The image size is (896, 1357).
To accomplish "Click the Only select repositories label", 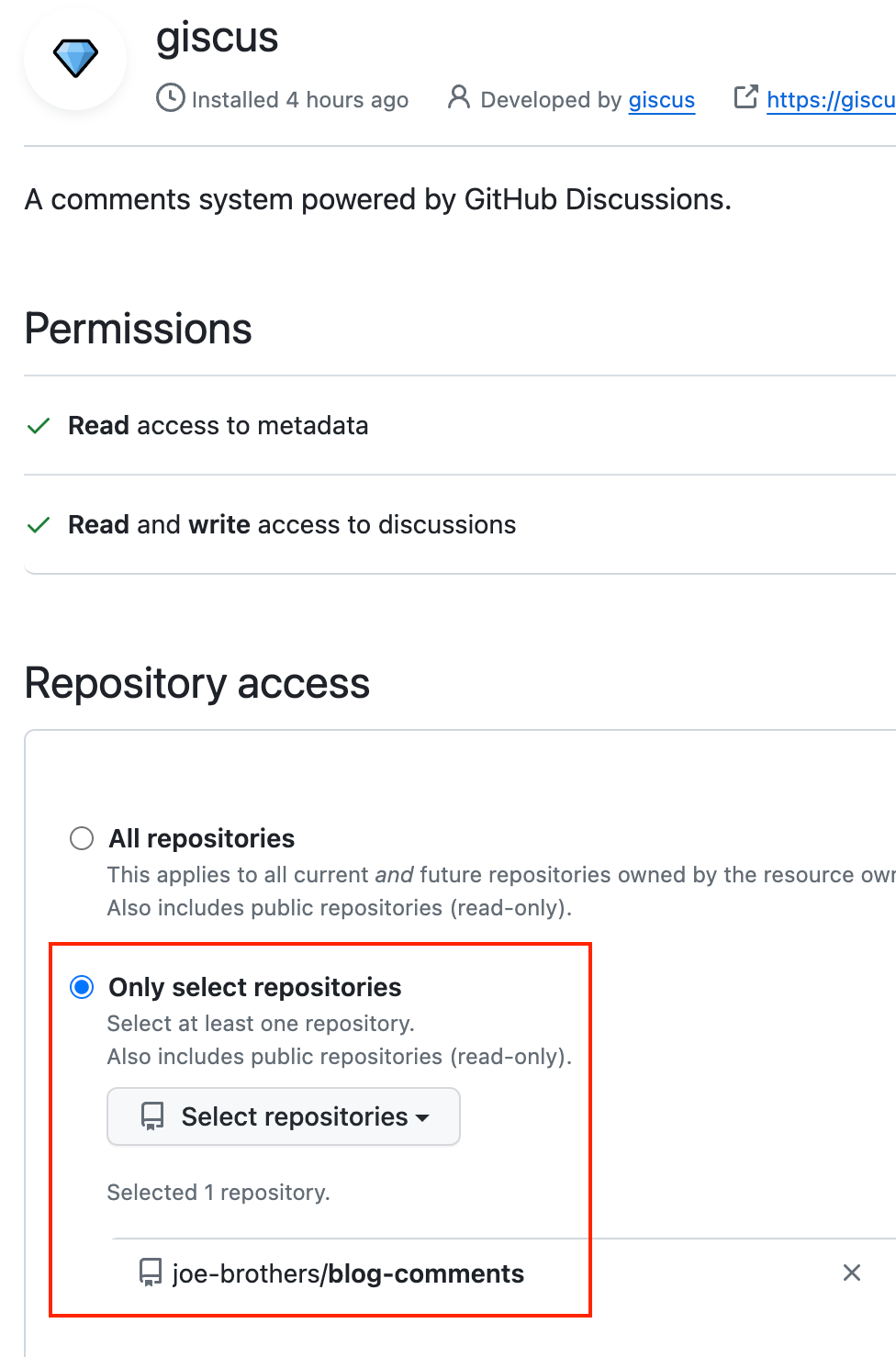I will coord(255,987).
